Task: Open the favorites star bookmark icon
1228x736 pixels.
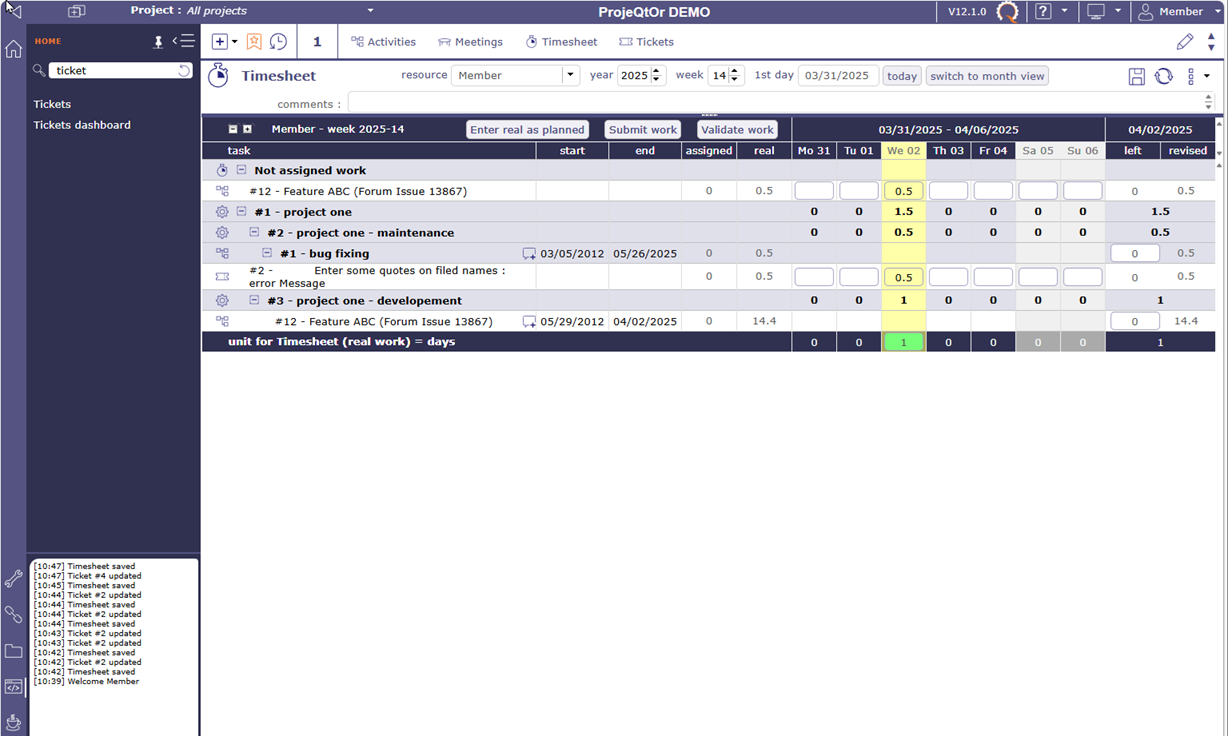Action: pos(254,42)
